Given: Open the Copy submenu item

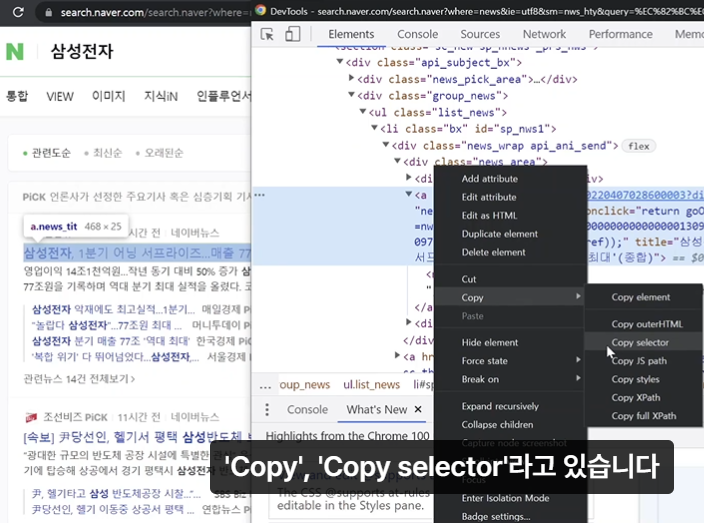Looking at the screenshot, I should point(510,298).
